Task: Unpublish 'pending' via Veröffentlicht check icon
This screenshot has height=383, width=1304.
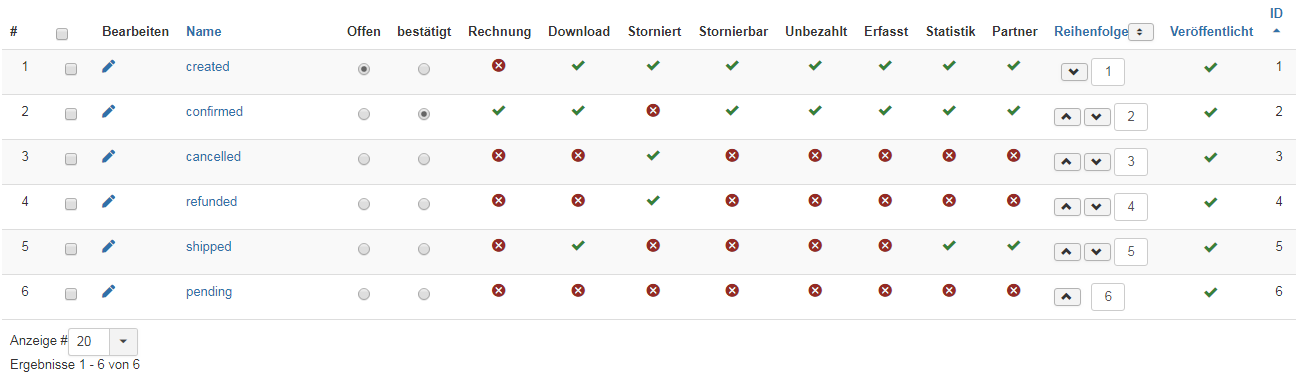Action: (x=1211, y=292)
